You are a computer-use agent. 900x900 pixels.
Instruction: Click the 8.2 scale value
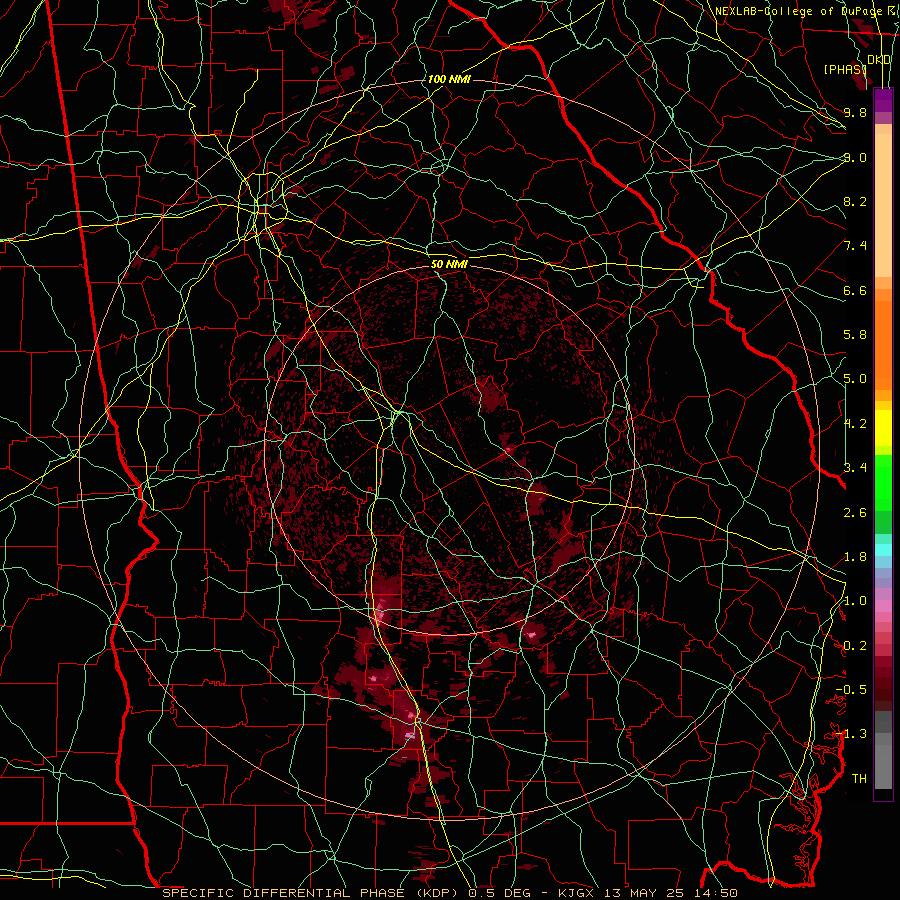click(855, 201)
